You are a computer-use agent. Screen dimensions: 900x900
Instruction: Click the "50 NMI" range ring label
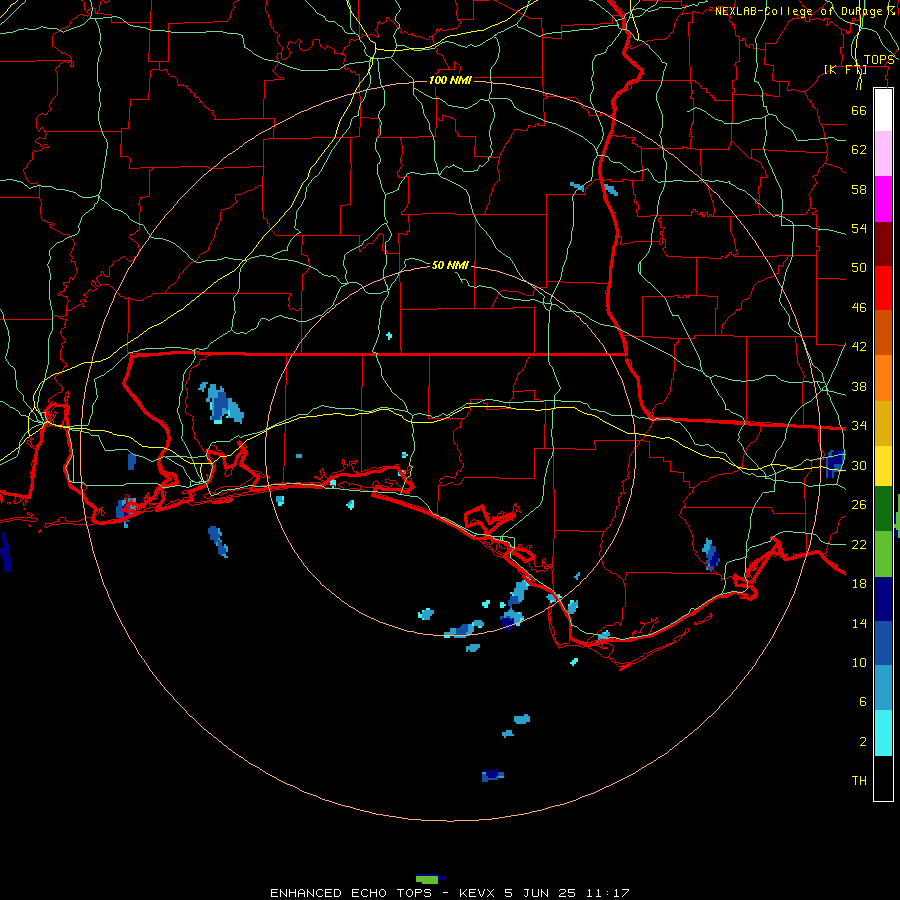click(x=450, y=265)
